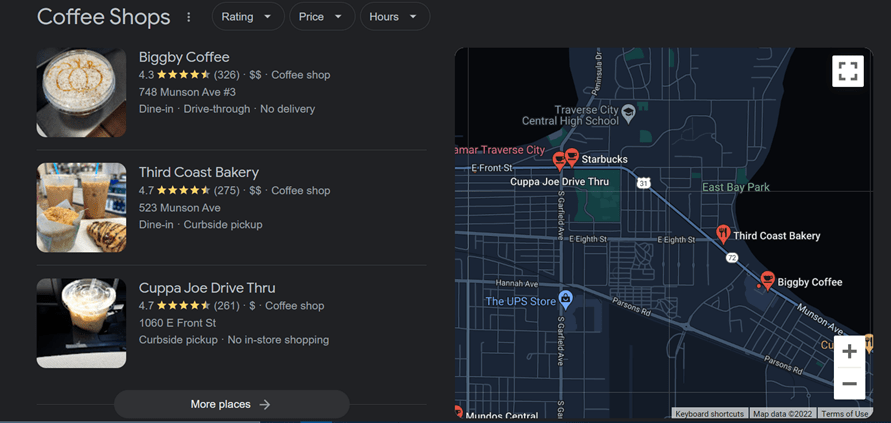Select the Third Coast Bakery map pin
The width and height of the screenshot is (891, 423).
click(x=723, y=234)
